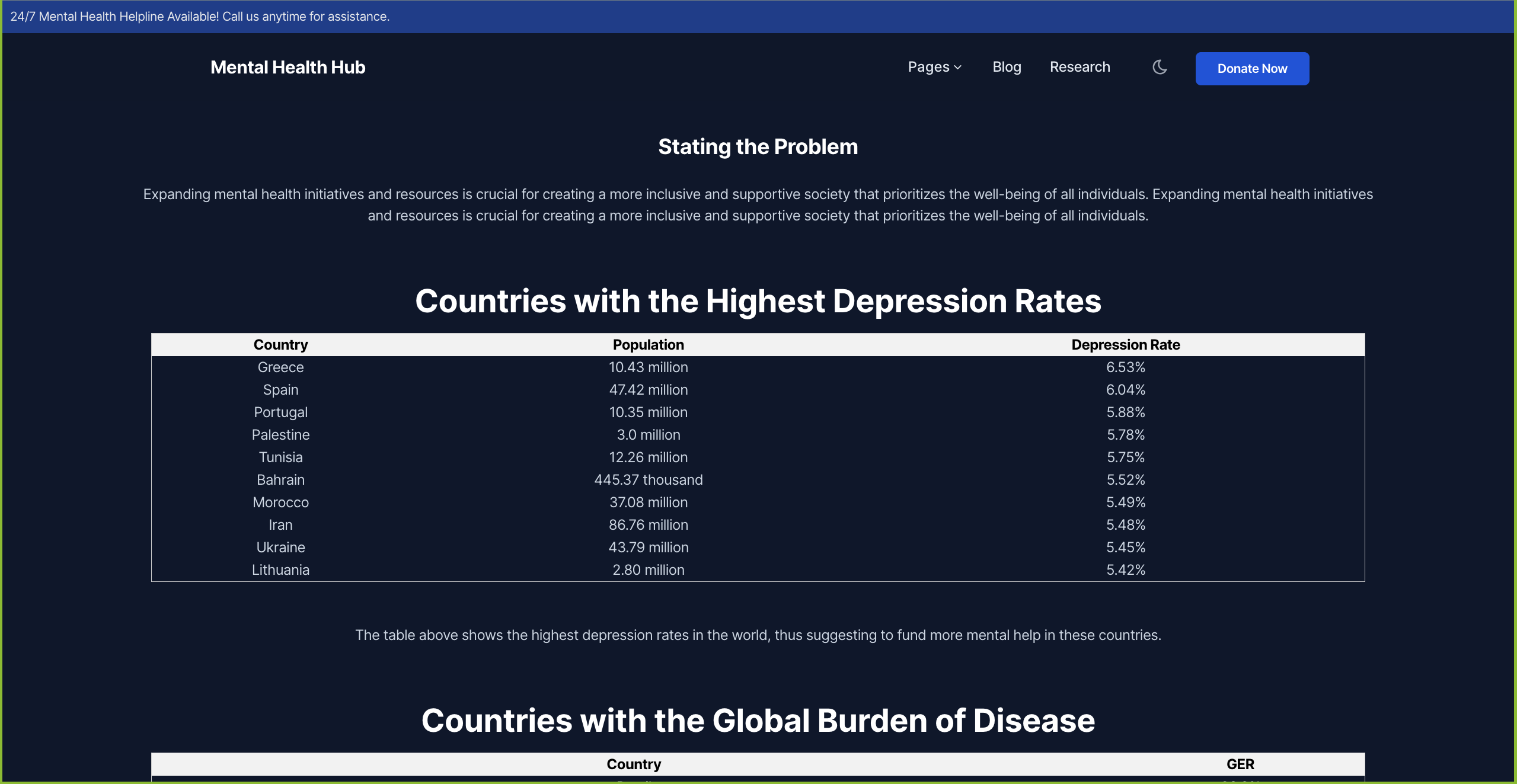Click the Donate Now button

[x=1251, y=69]
